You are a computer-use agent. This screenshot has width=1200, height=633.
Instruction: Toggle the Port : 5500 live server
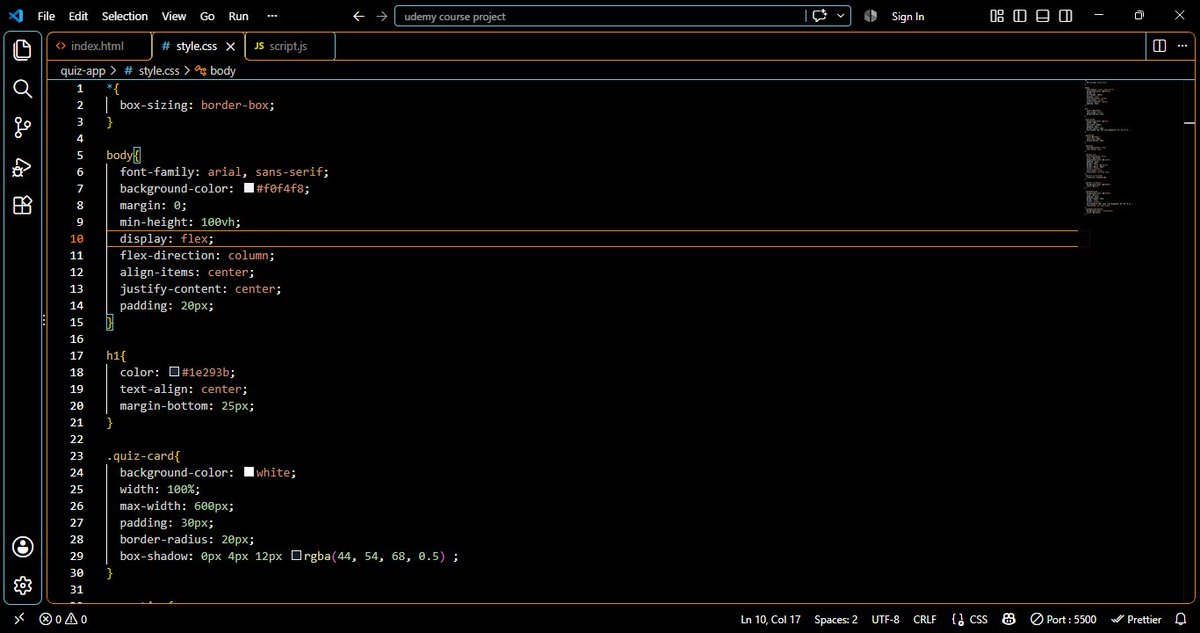tap(1064, 619)
